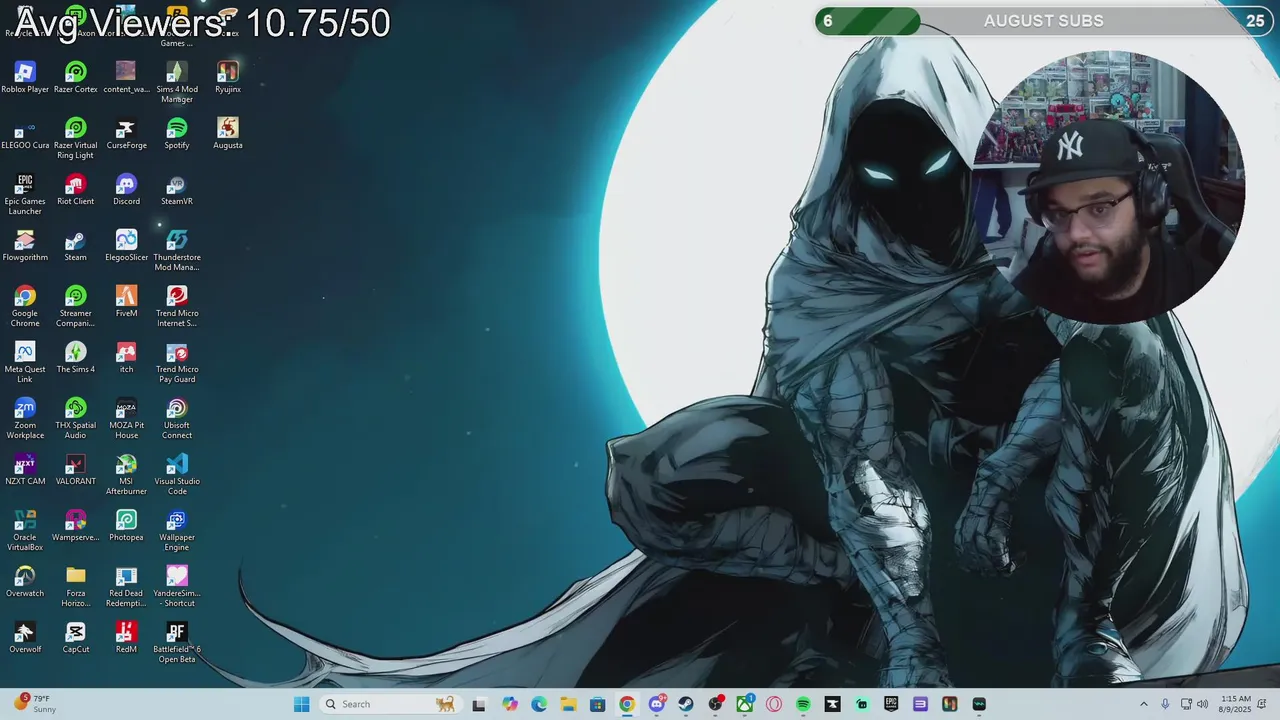The height and width of the screenshot is (720, 1280).
Task: Open the volume tray control
Action: (1203, 704)
